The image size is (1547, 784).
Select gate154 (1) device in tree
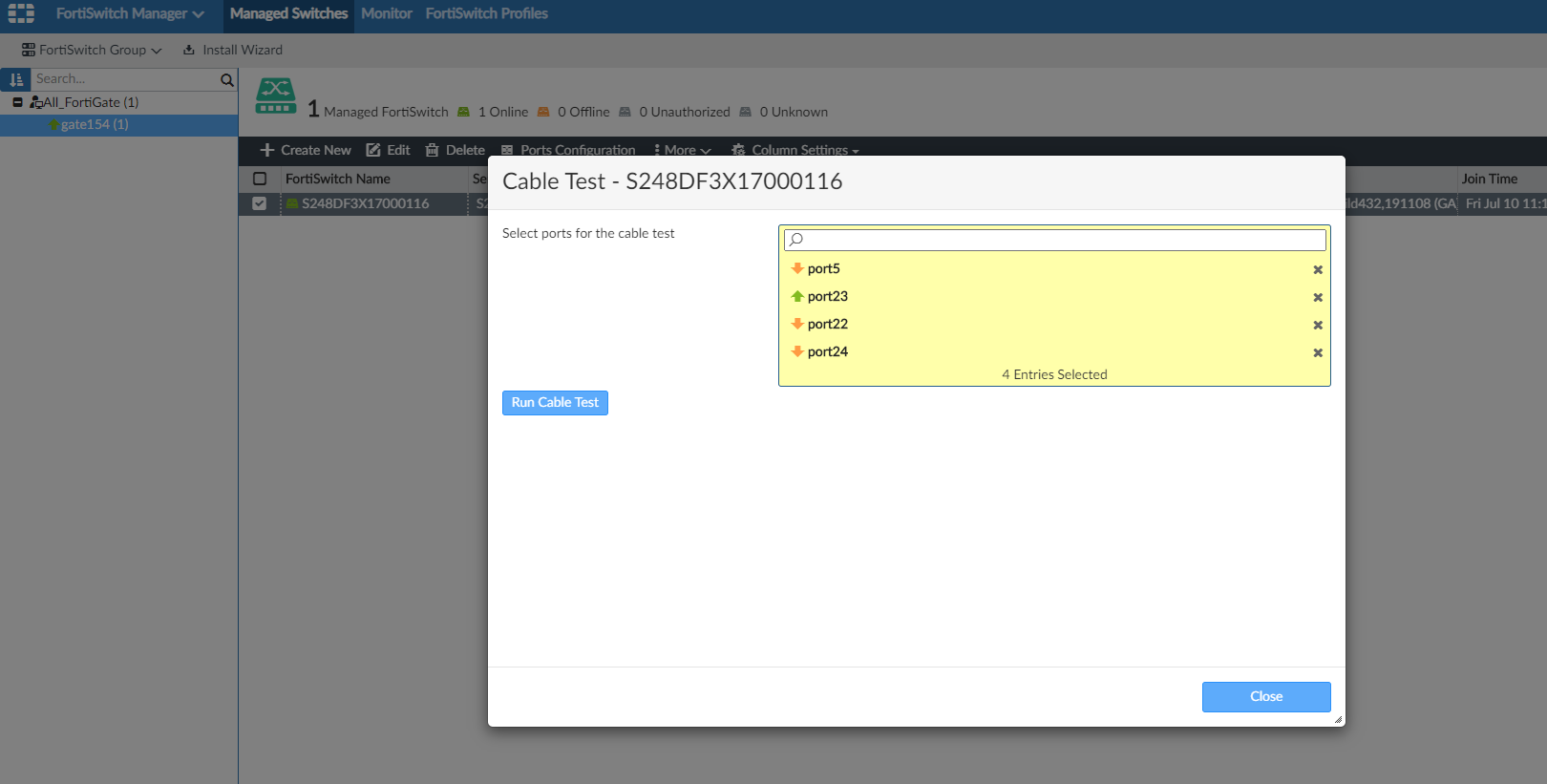click(x=95, y=124)
